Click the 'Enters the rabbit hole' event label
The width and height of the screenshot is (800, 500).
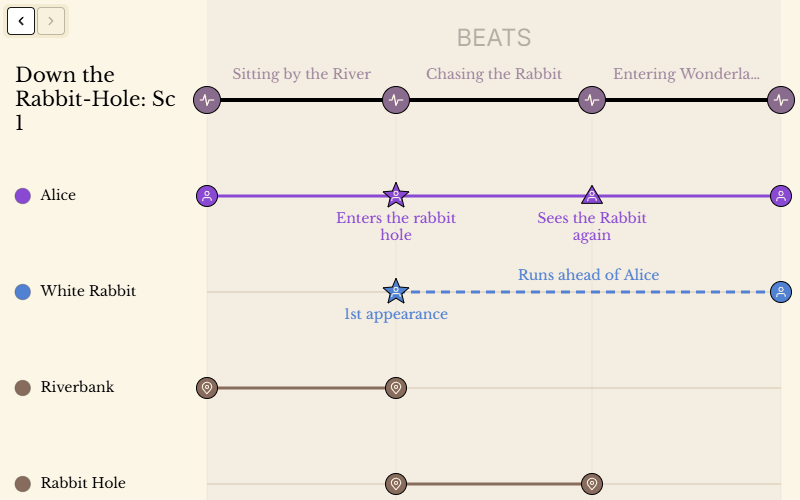396,227
